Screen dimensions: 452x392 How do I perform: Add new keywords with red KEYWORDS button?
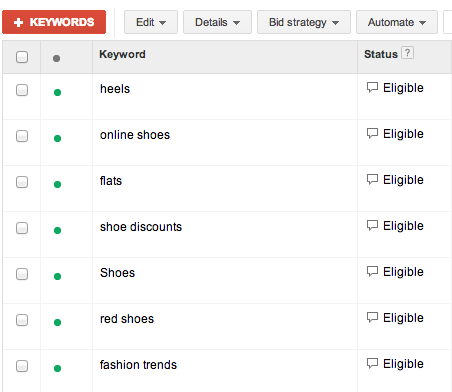(x=54, y=22)
